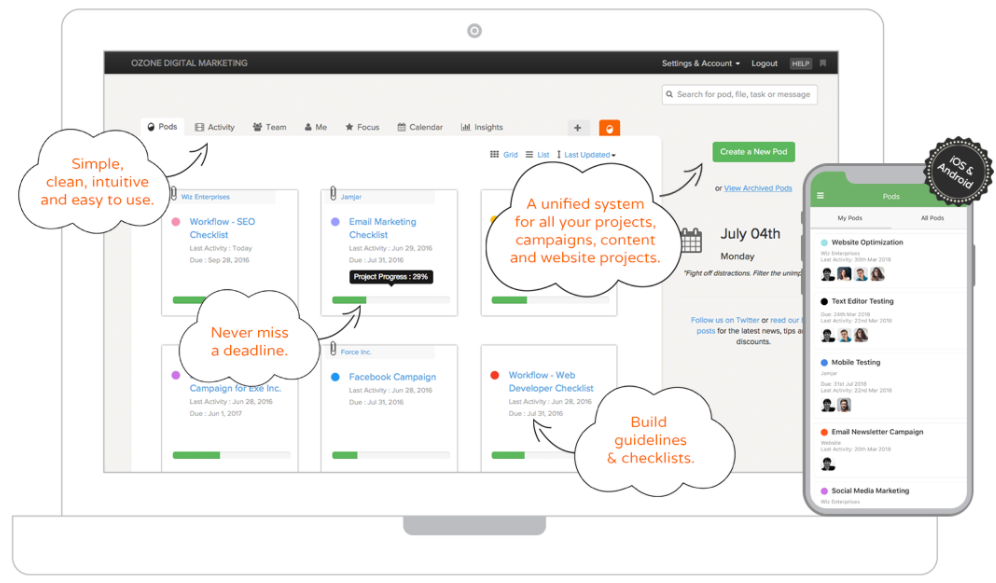
Task: Click the blue dot beside Facebook Campaign
Action: coord(335,377)
